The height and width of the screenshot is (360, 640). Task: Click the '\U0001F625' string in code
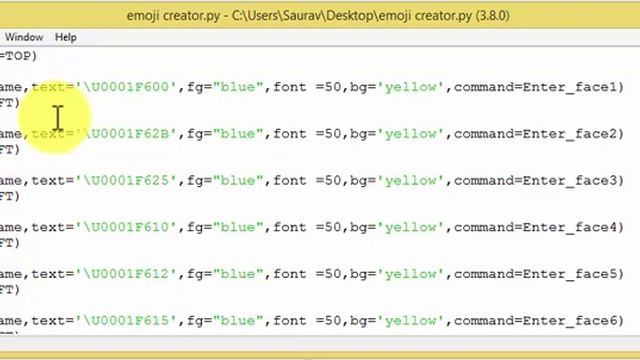click(x=127, y=180)
